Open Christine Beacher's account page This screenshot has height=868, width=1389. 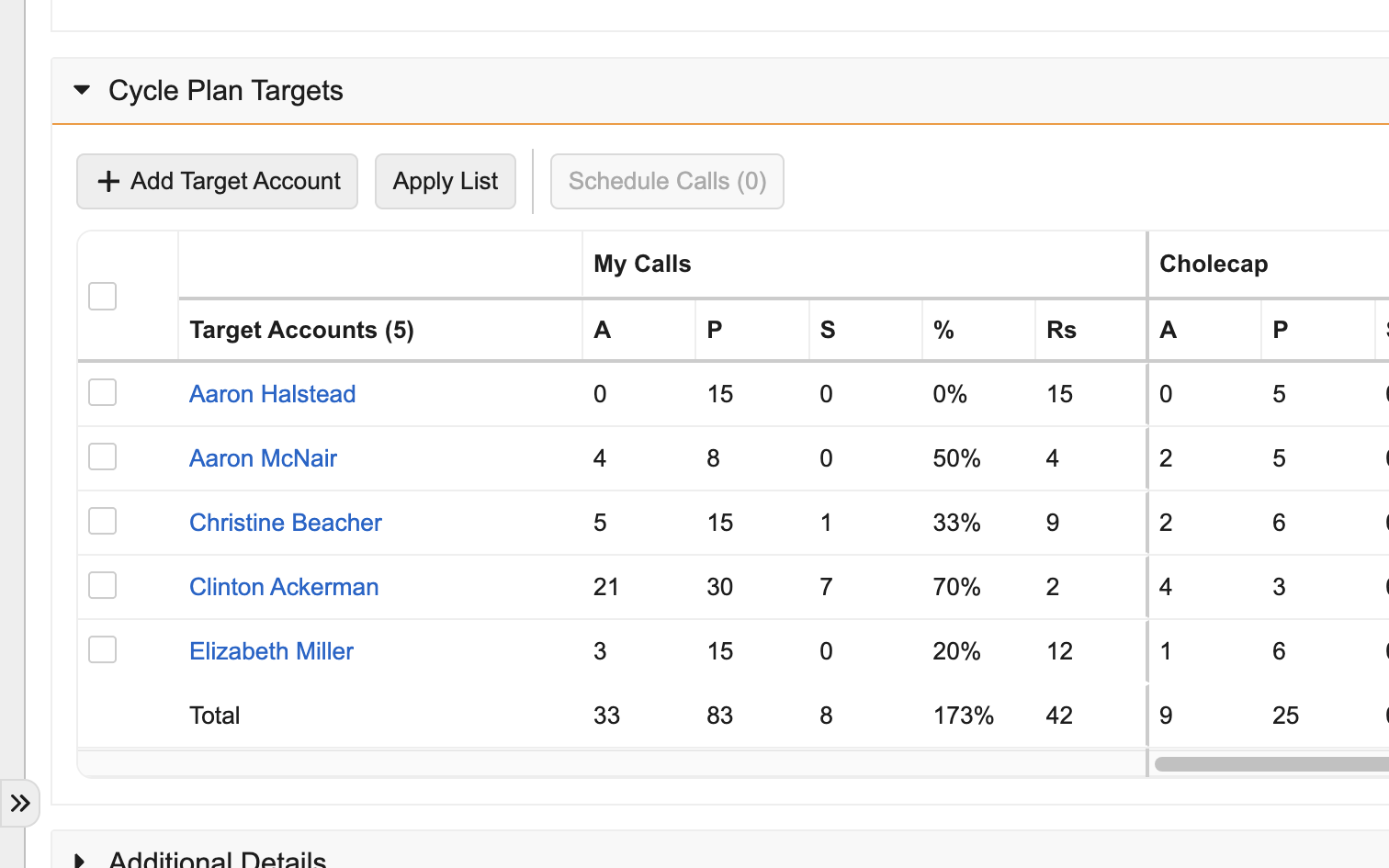[285, 523]
